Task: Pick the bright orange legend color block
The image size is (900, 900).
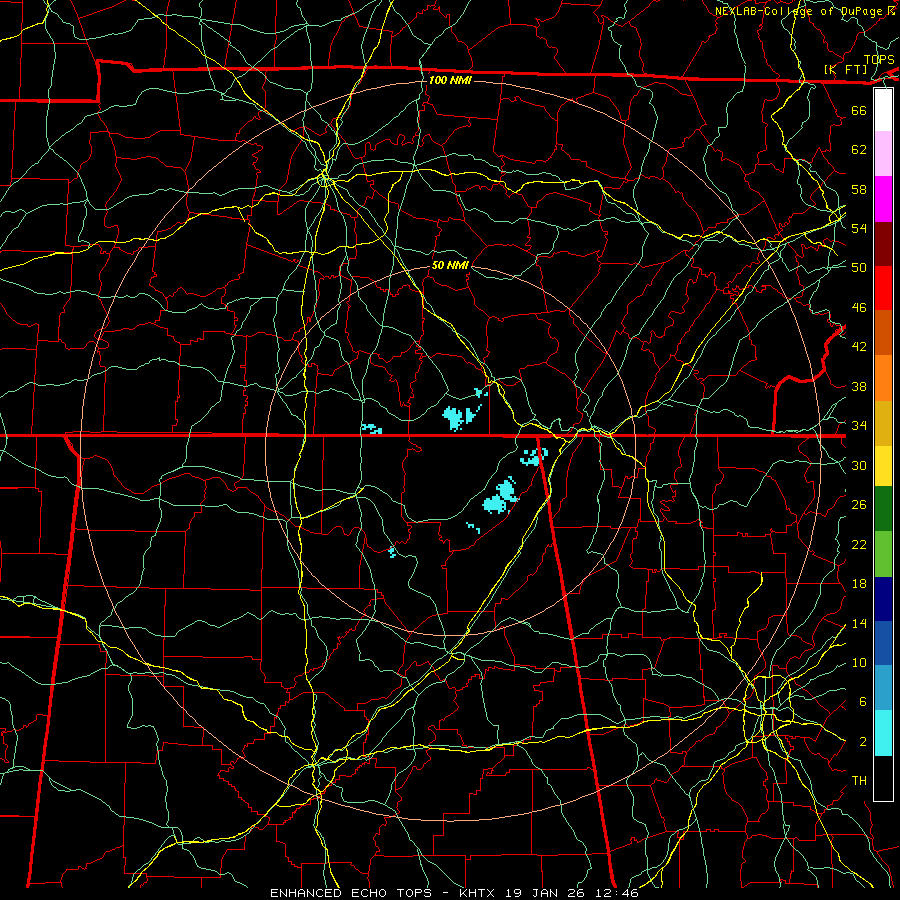Action: (x=883, y=378)
